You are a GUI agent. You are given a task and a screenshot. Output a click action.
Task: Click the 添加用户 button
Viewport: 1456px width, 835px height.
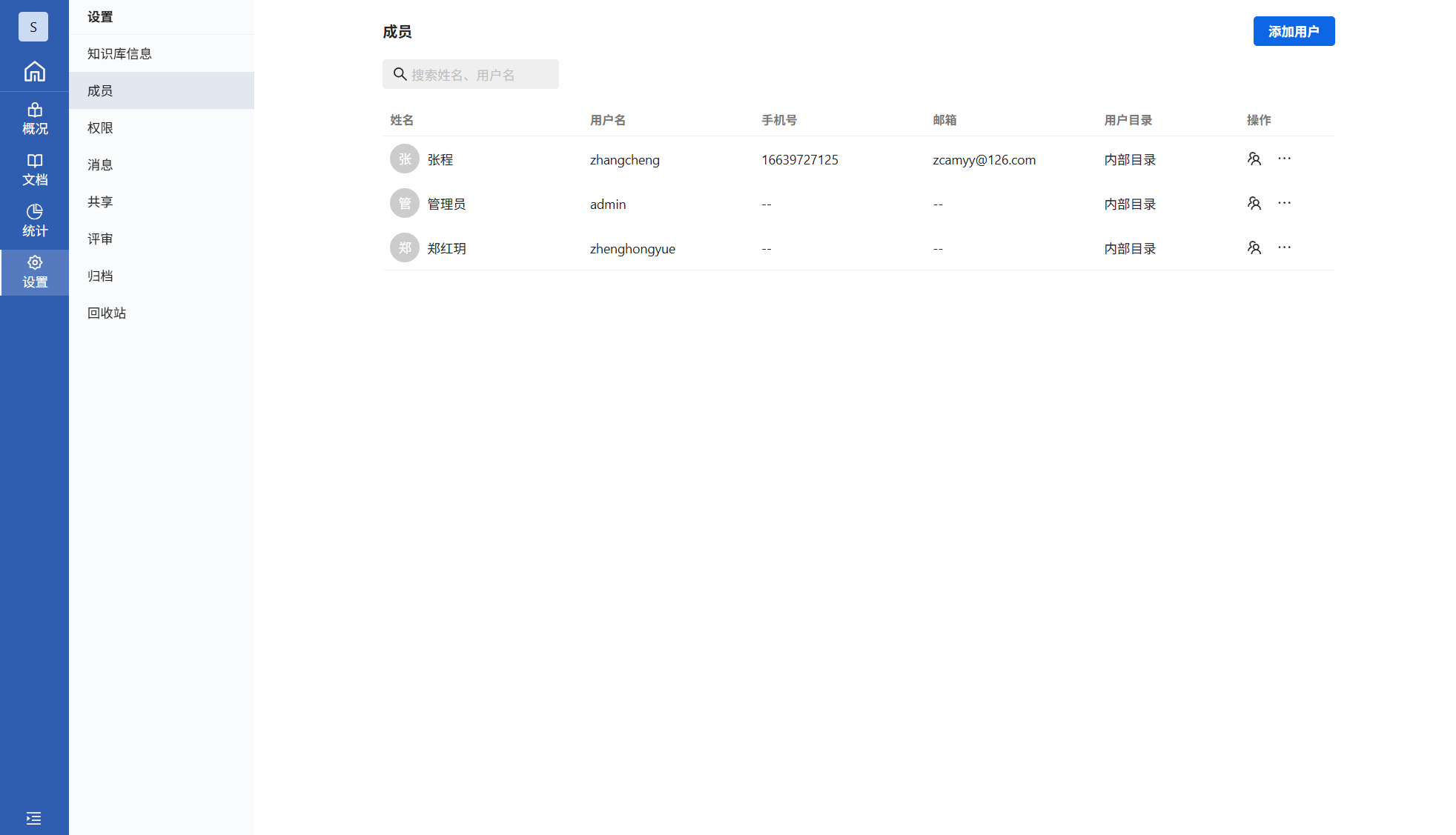tap(1294, 31)
